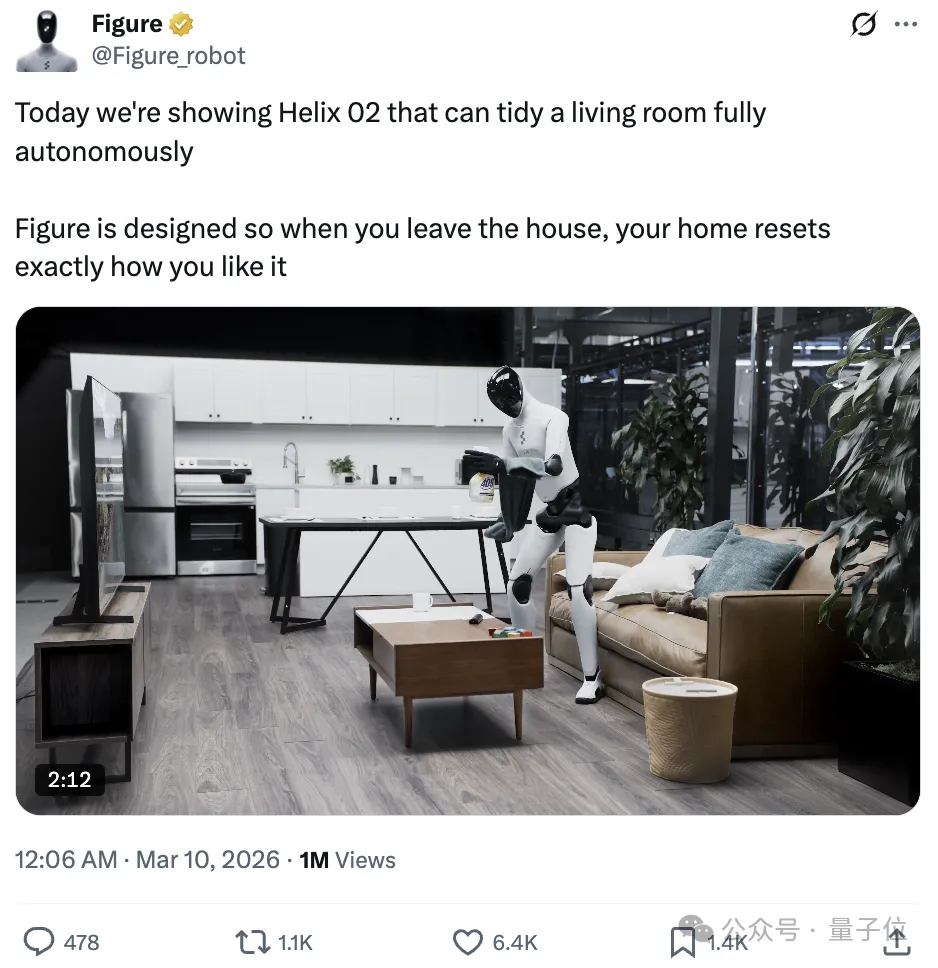Screen dimensions: 938x968
Task: Open the three-dot more options menu
Action: pos(906,25)
